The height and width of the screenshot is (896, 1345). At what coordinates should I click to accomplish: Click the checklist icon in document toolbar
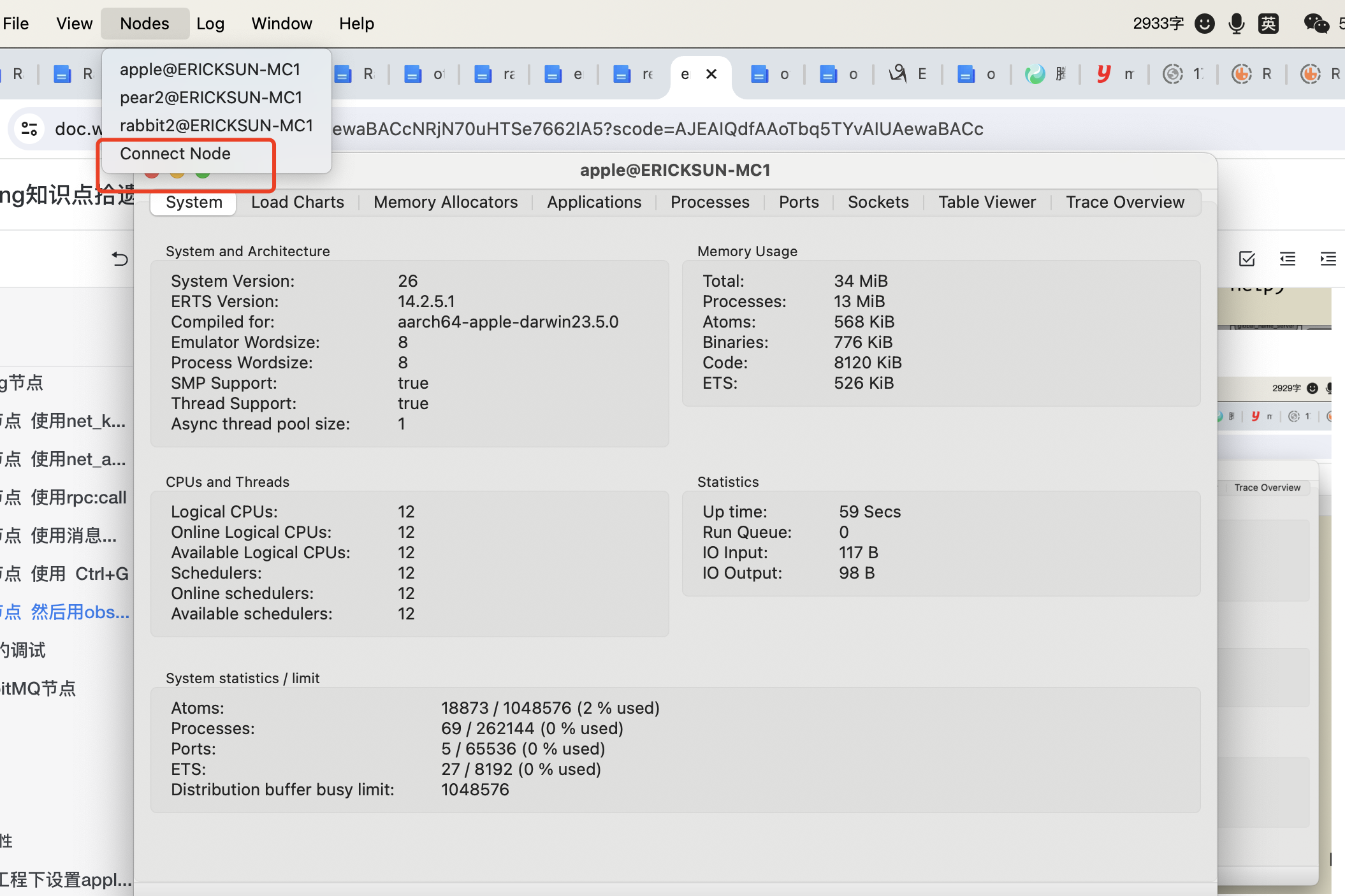point(1247,259)
